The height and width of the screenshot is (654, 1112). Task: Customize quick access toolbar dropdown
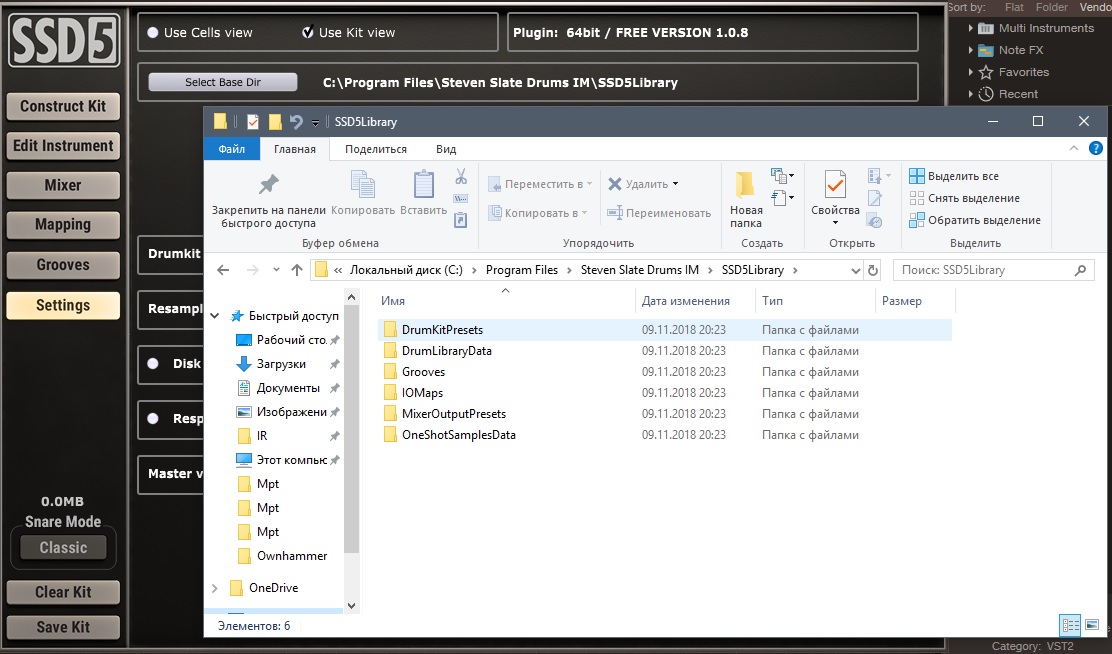315,123
